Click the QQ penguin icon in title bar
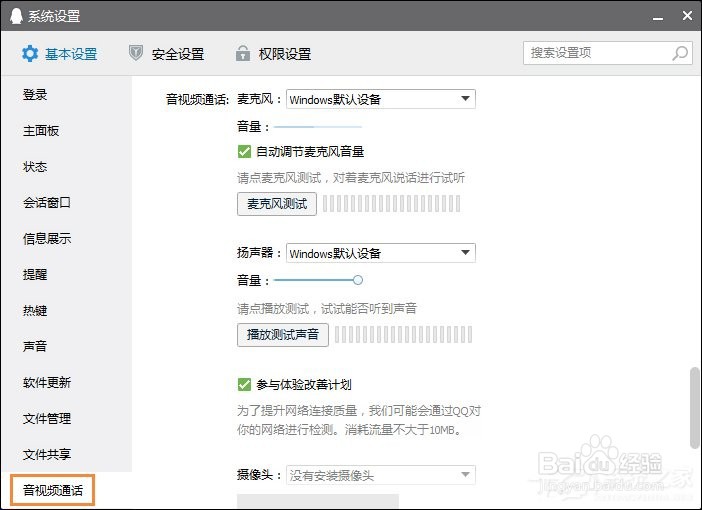The width and height of the screenshot is (702, 510). [x=16, y=16]
